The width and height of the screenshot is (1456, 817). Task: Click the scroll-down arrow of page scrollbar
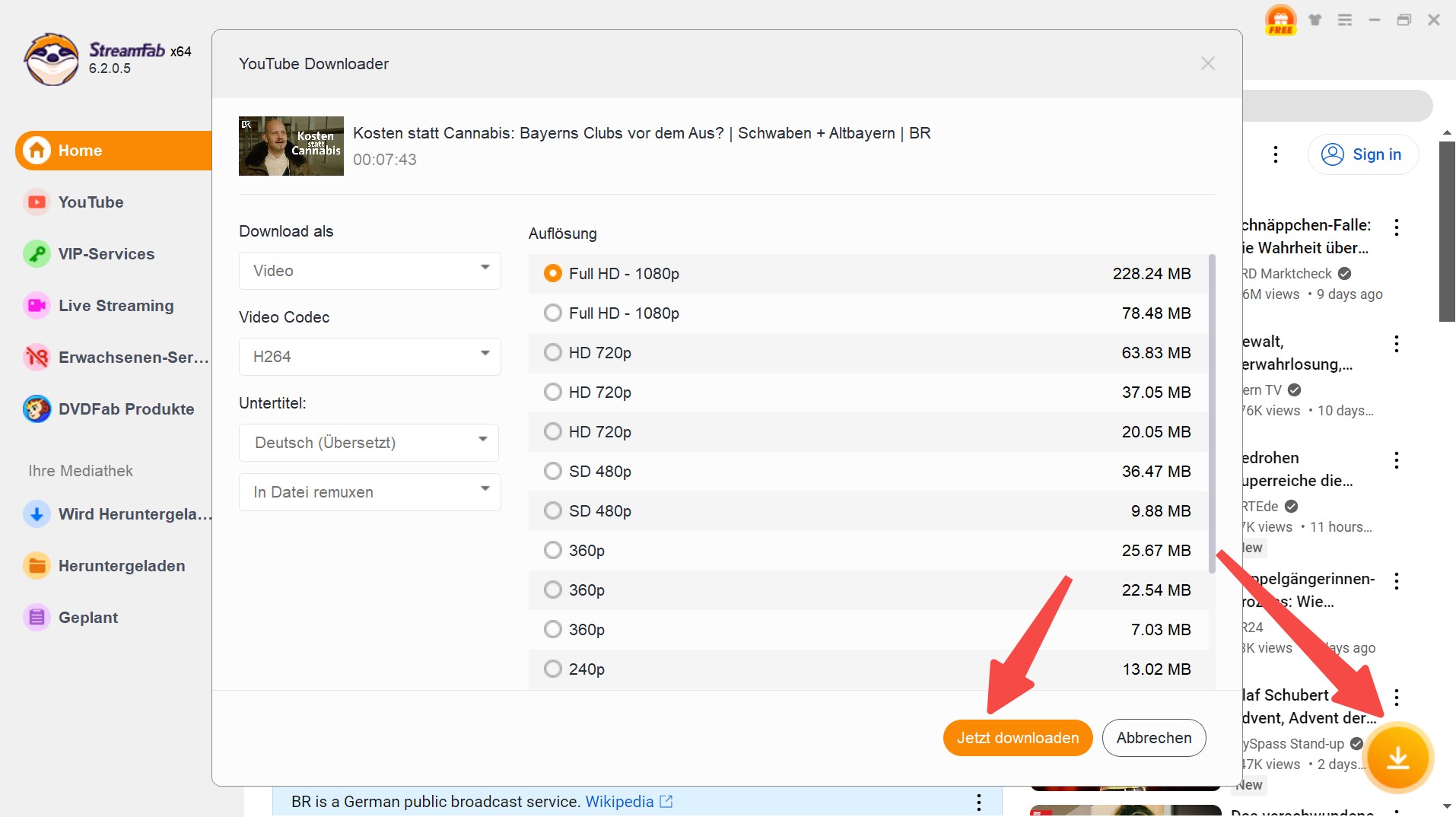pos(1447,806)
